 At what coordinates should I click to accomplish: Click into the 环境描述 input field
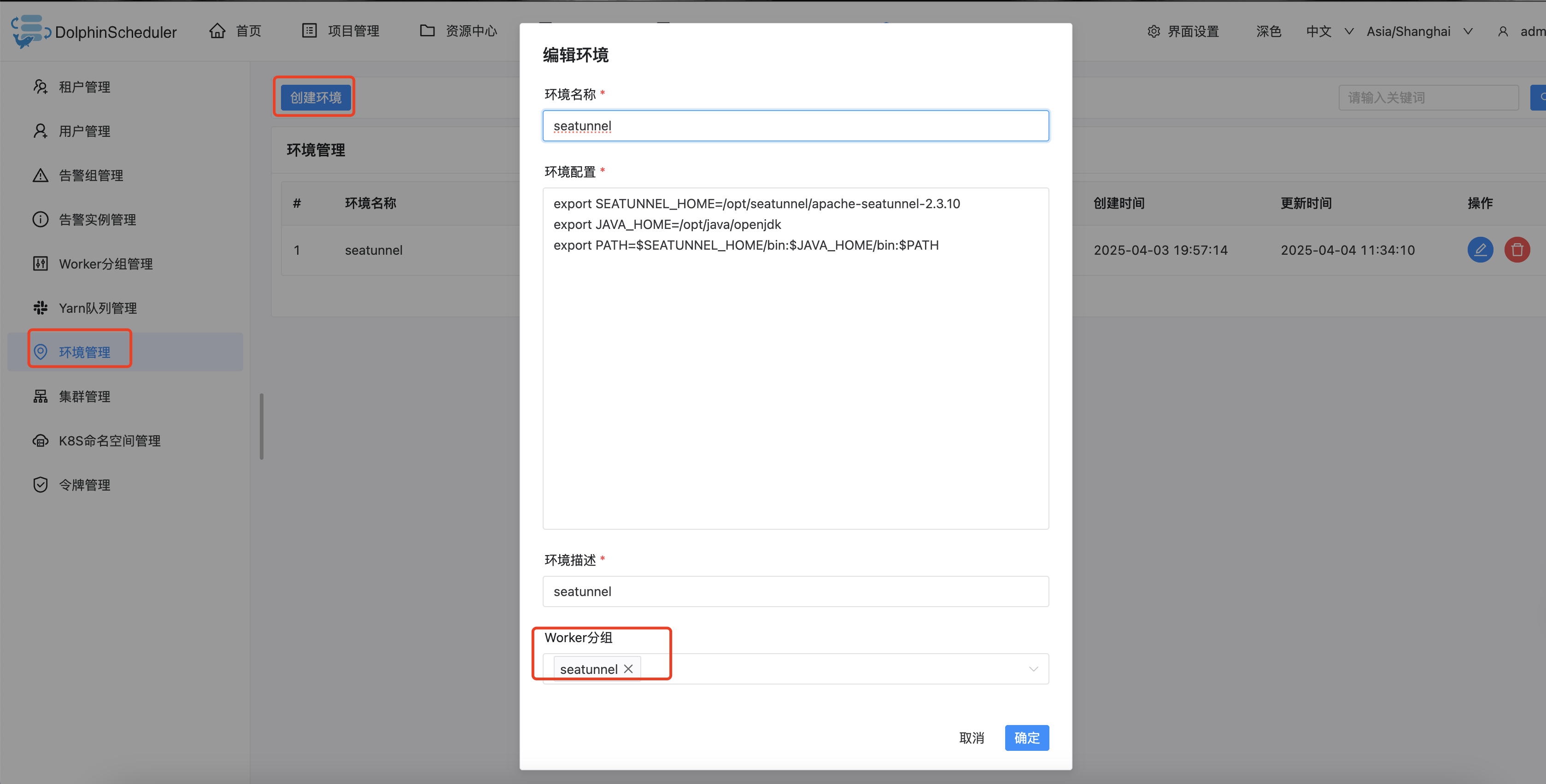click(x=795, y=591)
